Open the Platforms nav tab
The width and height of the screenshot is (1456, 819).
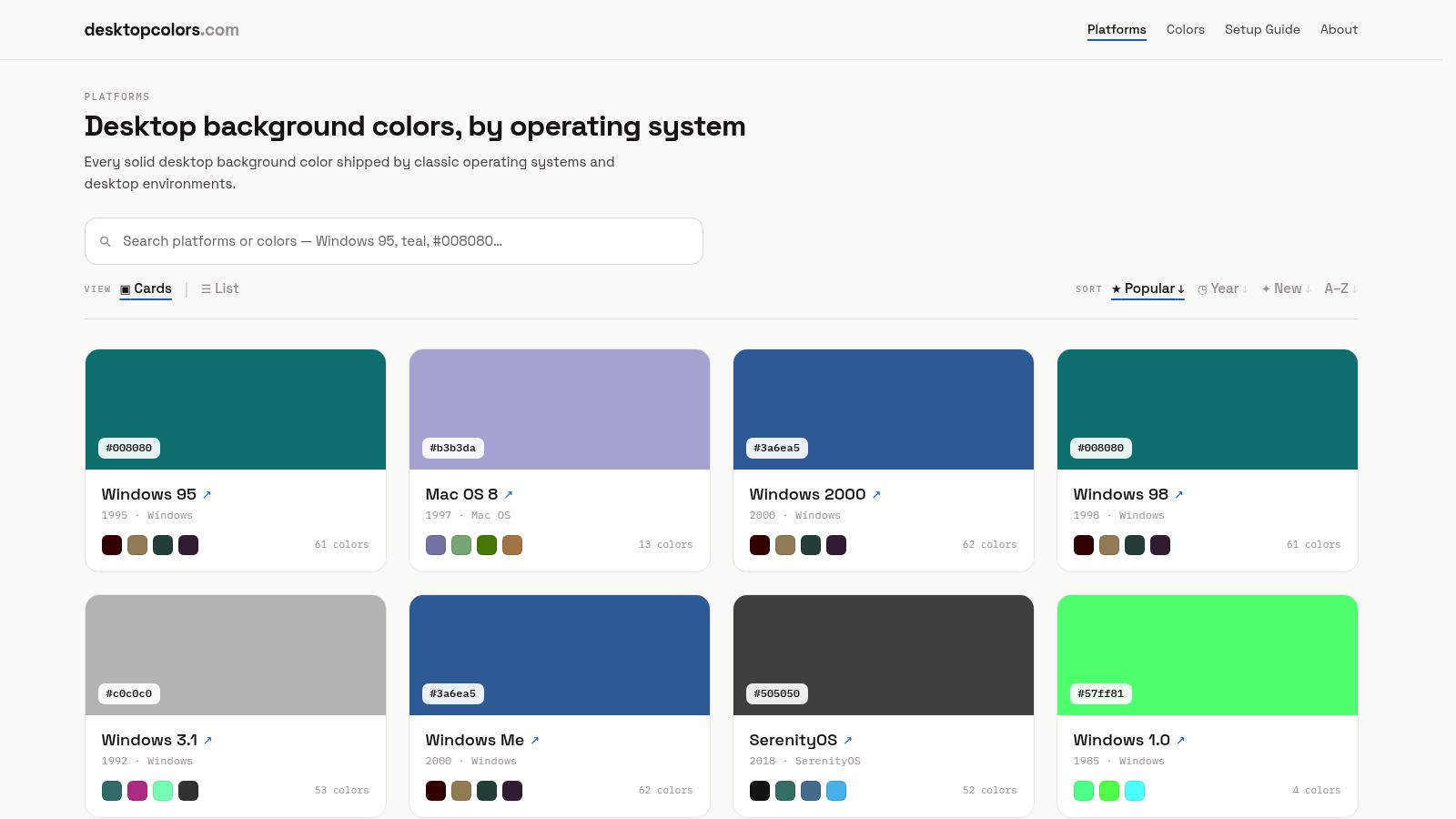(1117, 29)
